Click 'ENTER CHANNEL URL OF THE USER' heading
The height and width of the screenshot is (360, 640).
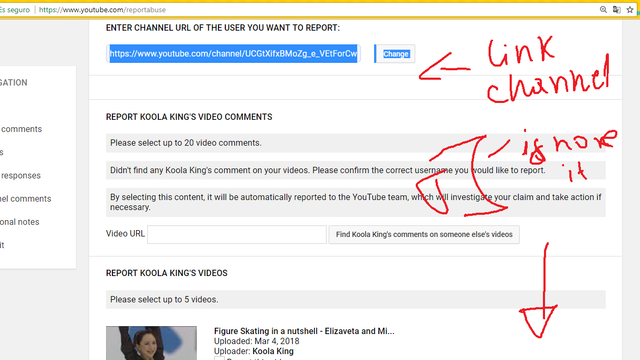click(x=222, y=28)
